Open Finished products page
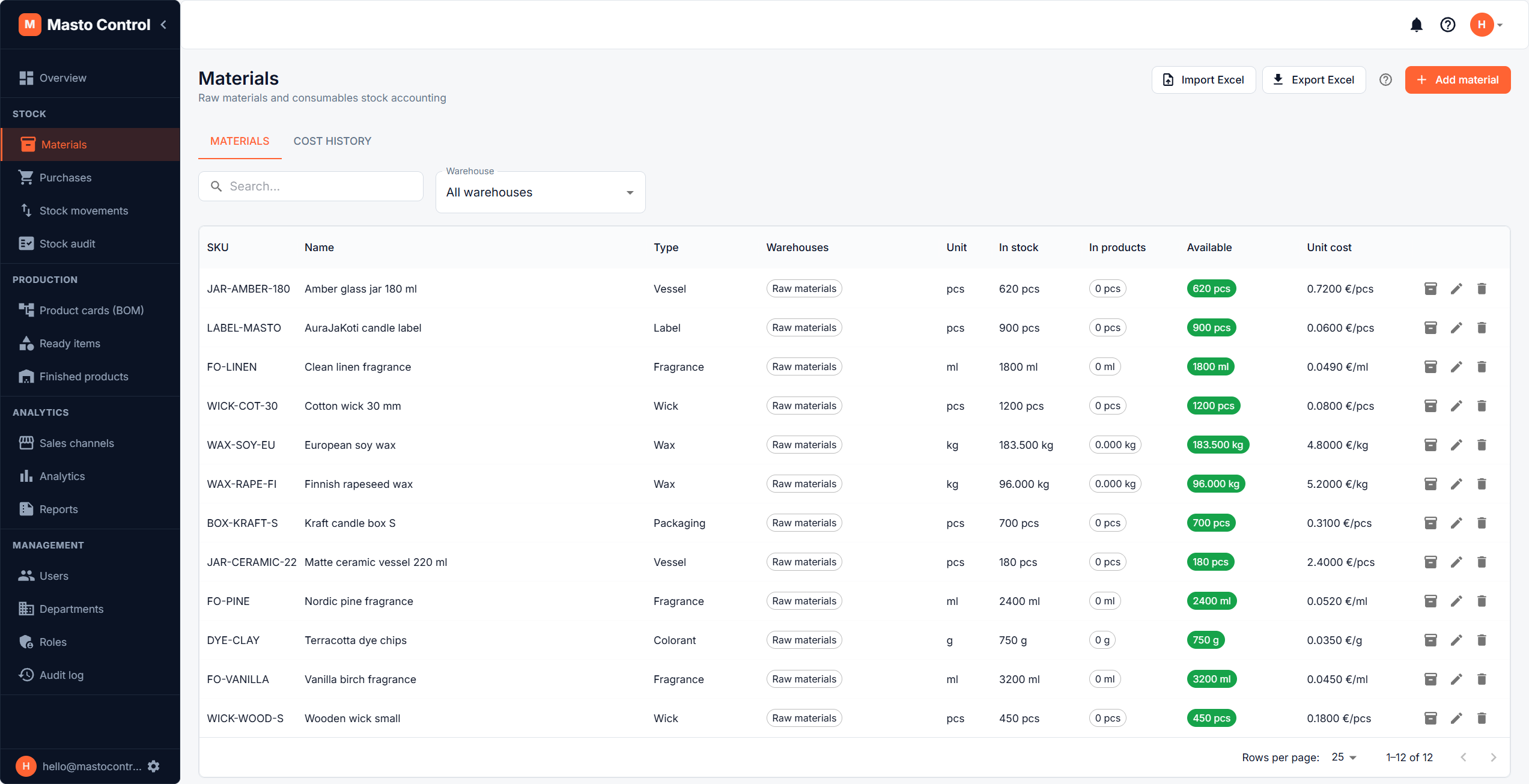The width and height of the screenshot is (1529, 784). point(90,377)
